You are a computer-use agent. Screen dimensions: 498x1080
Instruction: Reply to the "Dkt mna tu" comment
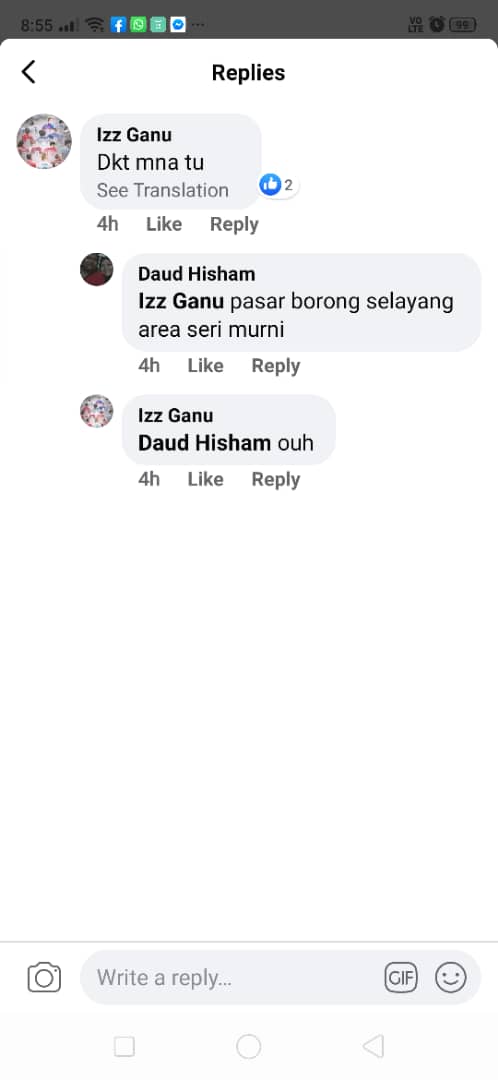234,225
